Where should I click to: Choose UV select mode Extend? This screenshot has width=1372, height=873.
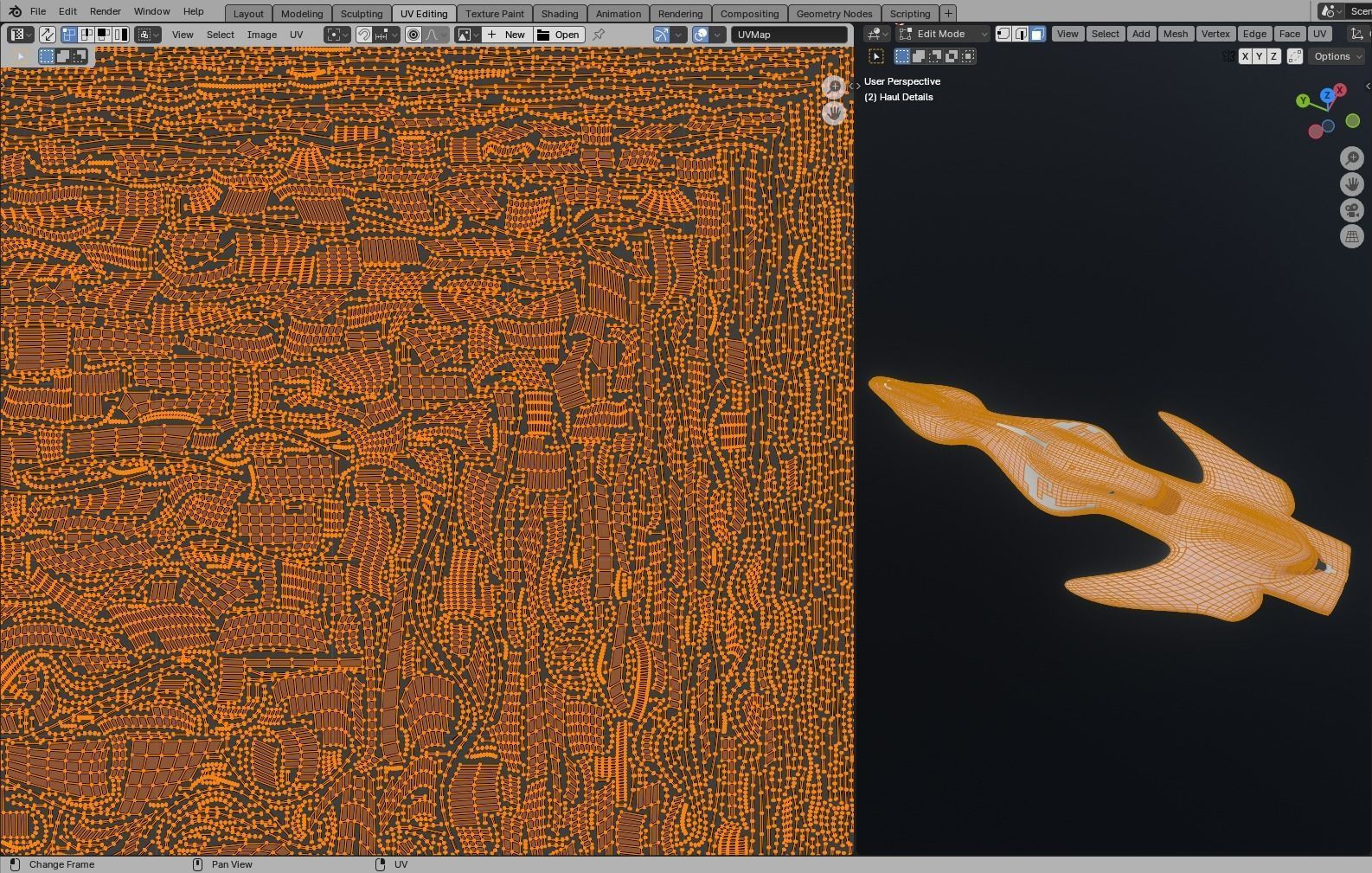coord(63,56)
